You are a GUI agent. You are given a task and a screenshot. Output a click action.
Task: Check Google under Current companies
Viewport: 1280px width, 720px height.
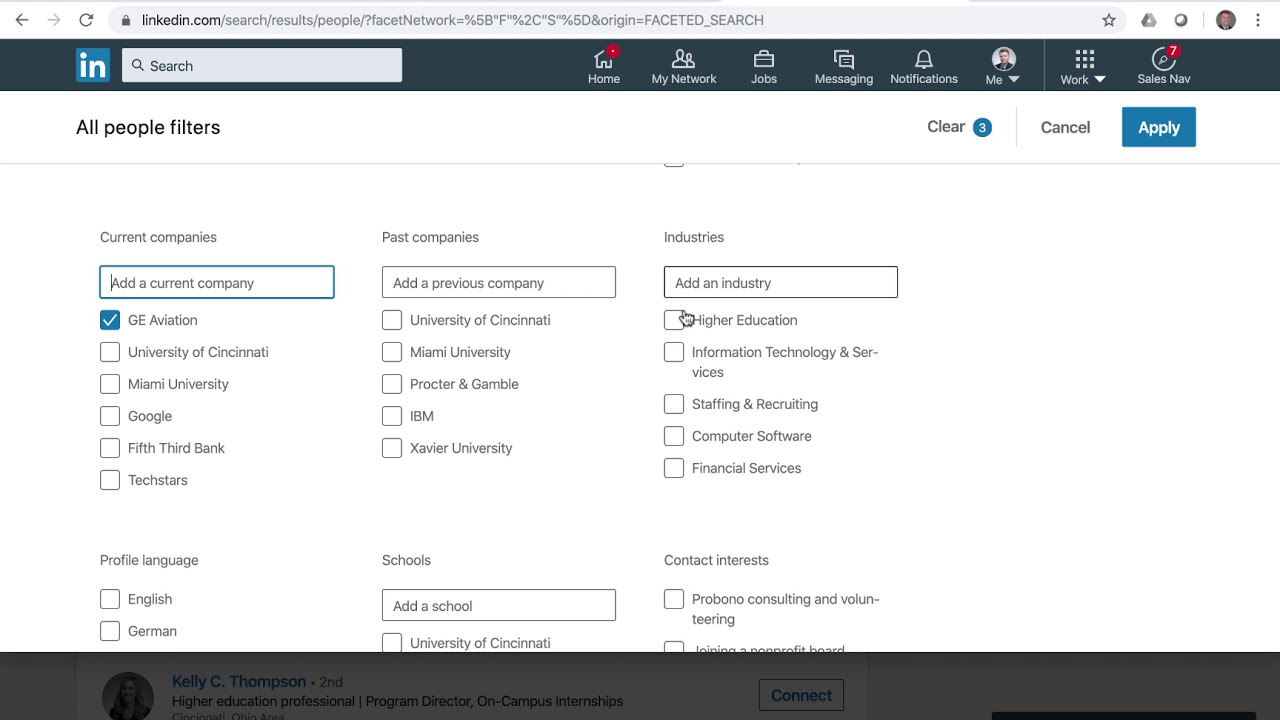click(110, 416)
